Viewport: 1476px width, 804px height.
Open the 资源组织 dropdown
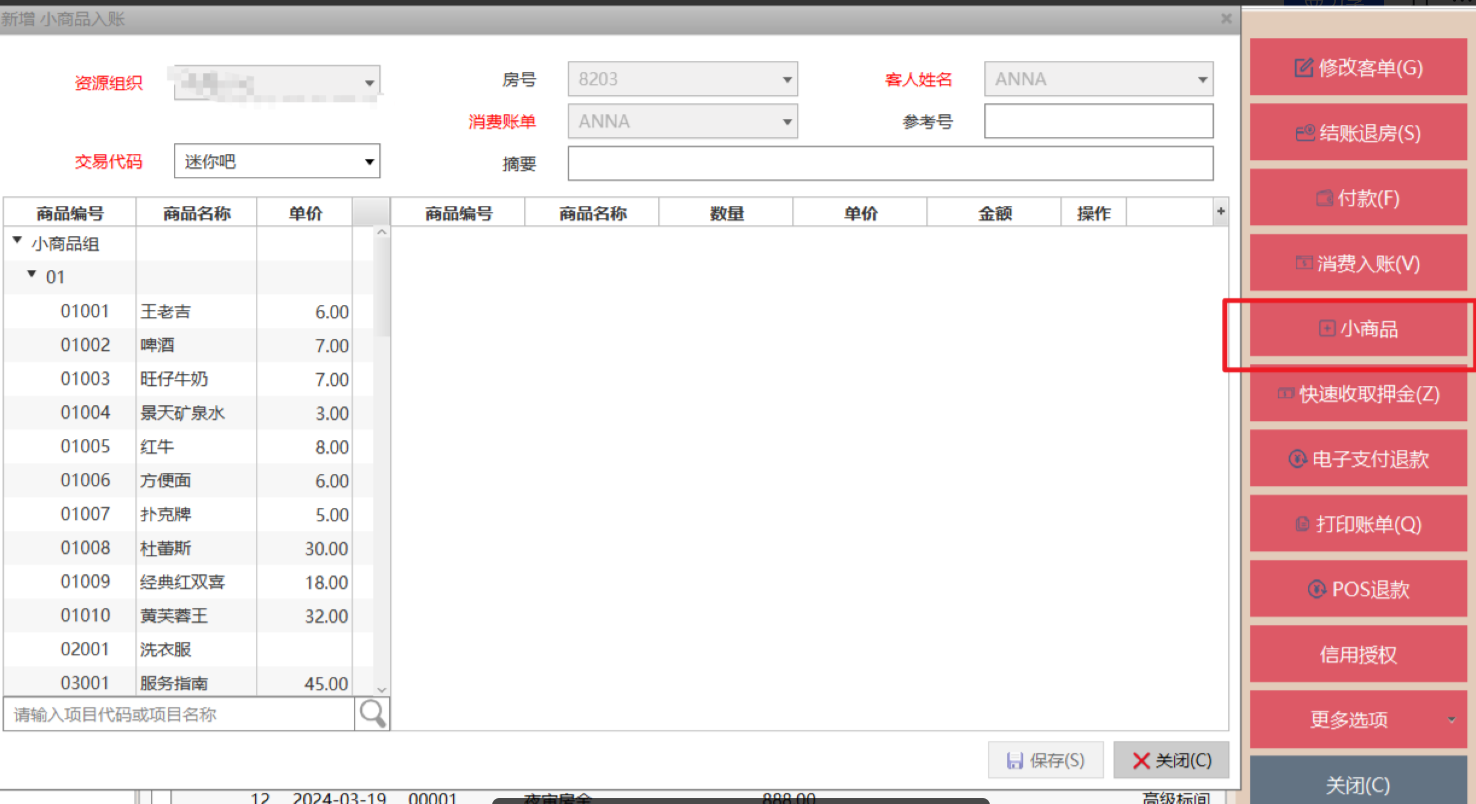click(369, 82)
